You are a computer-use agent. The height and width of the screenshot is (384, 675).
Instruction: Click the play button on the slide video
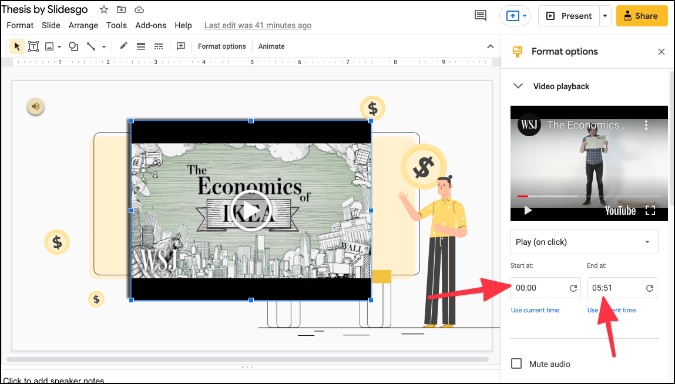pyautogui.click(x=251, y=211)
